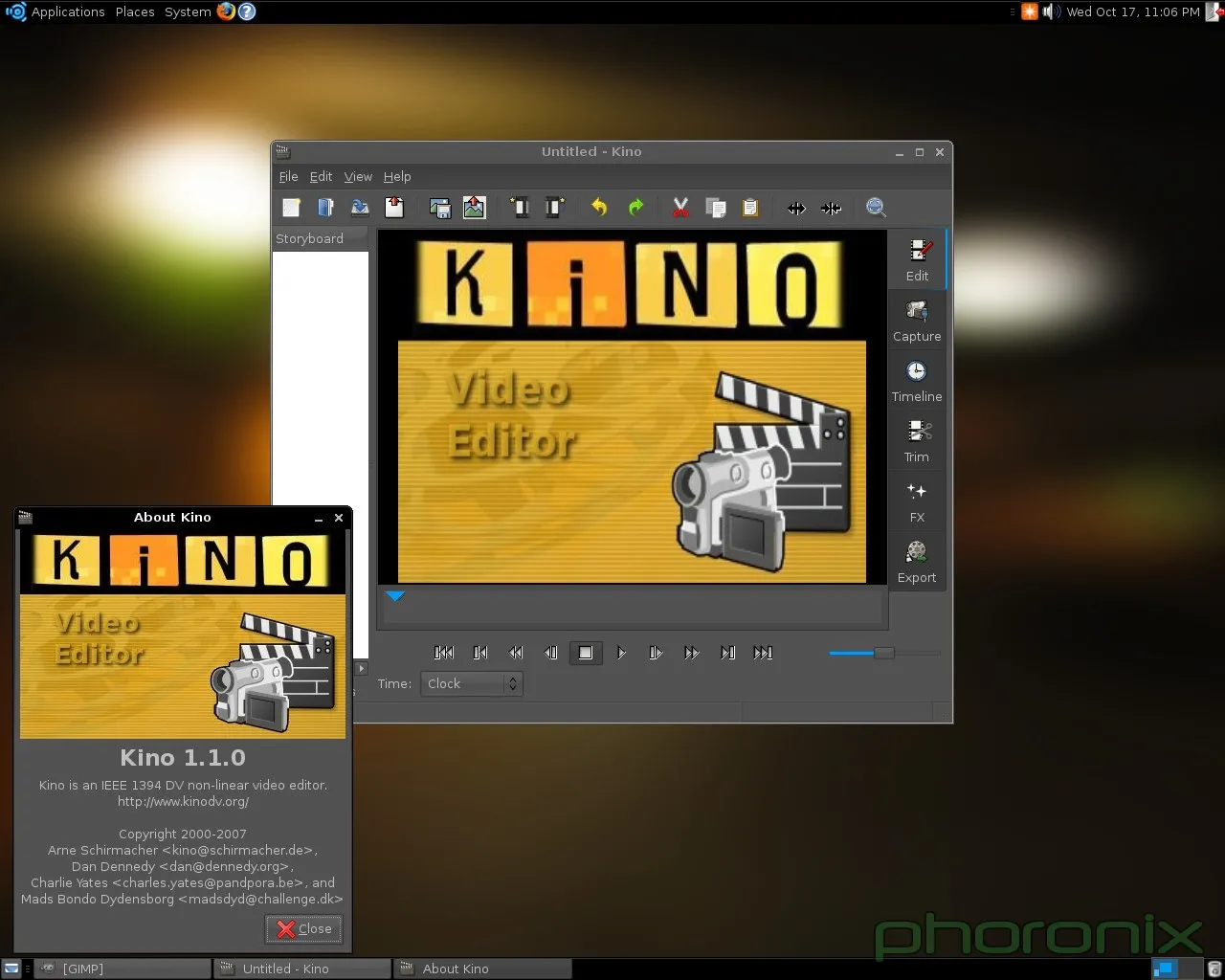Open the FX mode tab
The width and height of the screenshot is (1225, 980).
click(x=917, y=501)
